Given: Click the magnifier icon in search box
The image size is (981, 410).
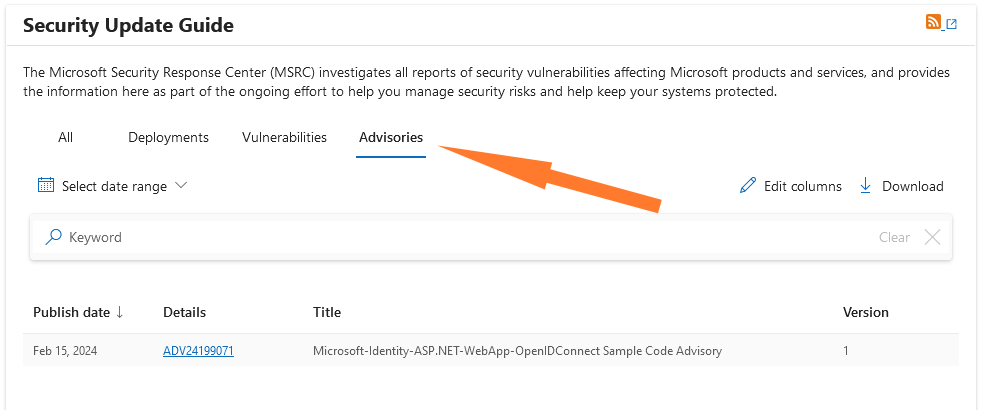Looking at the screenshot, I should (x=54, y=237).
